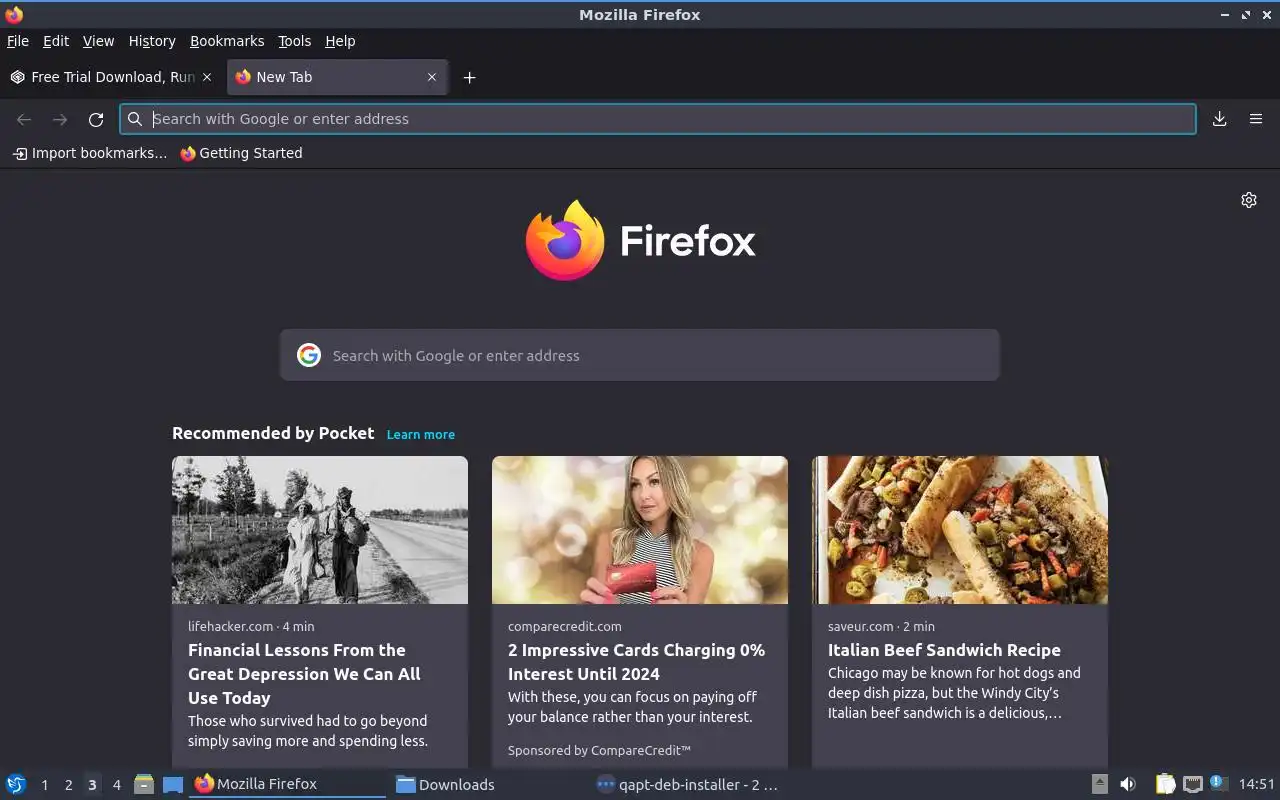
Task: Open the Bookmarks menu
Action: point(227,41)
